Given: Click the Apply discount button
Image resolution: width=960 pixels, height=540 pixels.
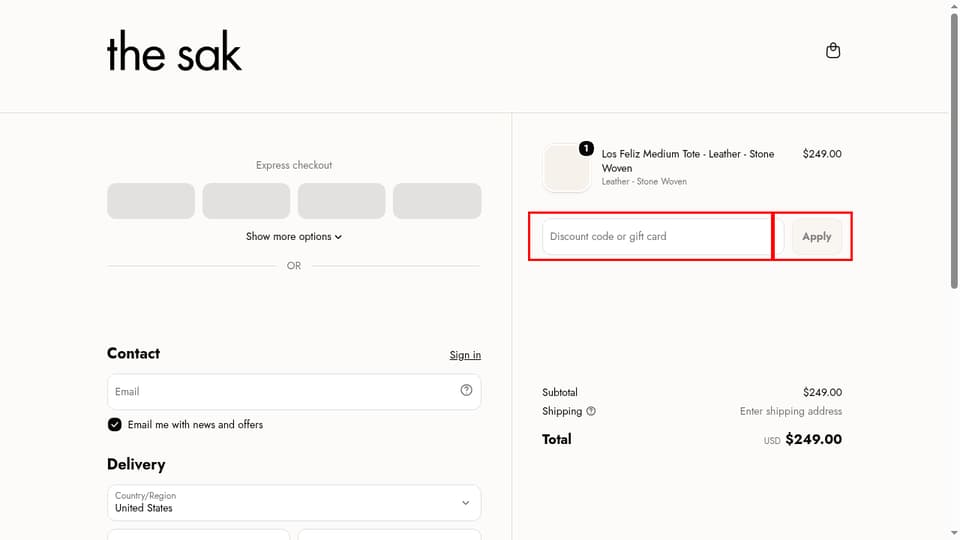Looking at the screenshot, I should (817, 236).
